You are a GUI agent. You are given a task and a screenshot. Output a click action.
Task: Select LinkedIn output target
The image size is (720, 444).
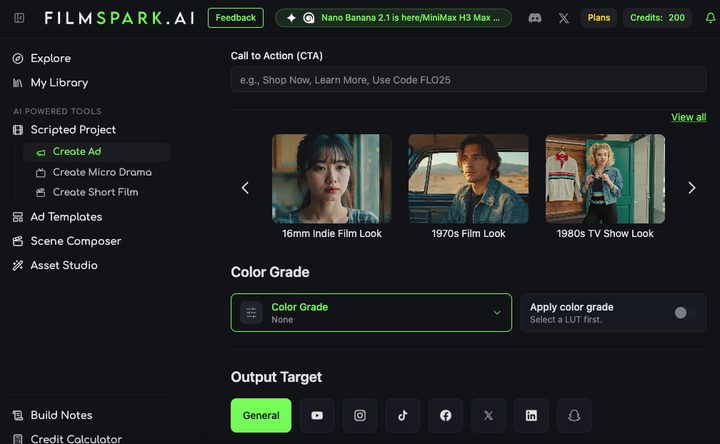(531, 416)
